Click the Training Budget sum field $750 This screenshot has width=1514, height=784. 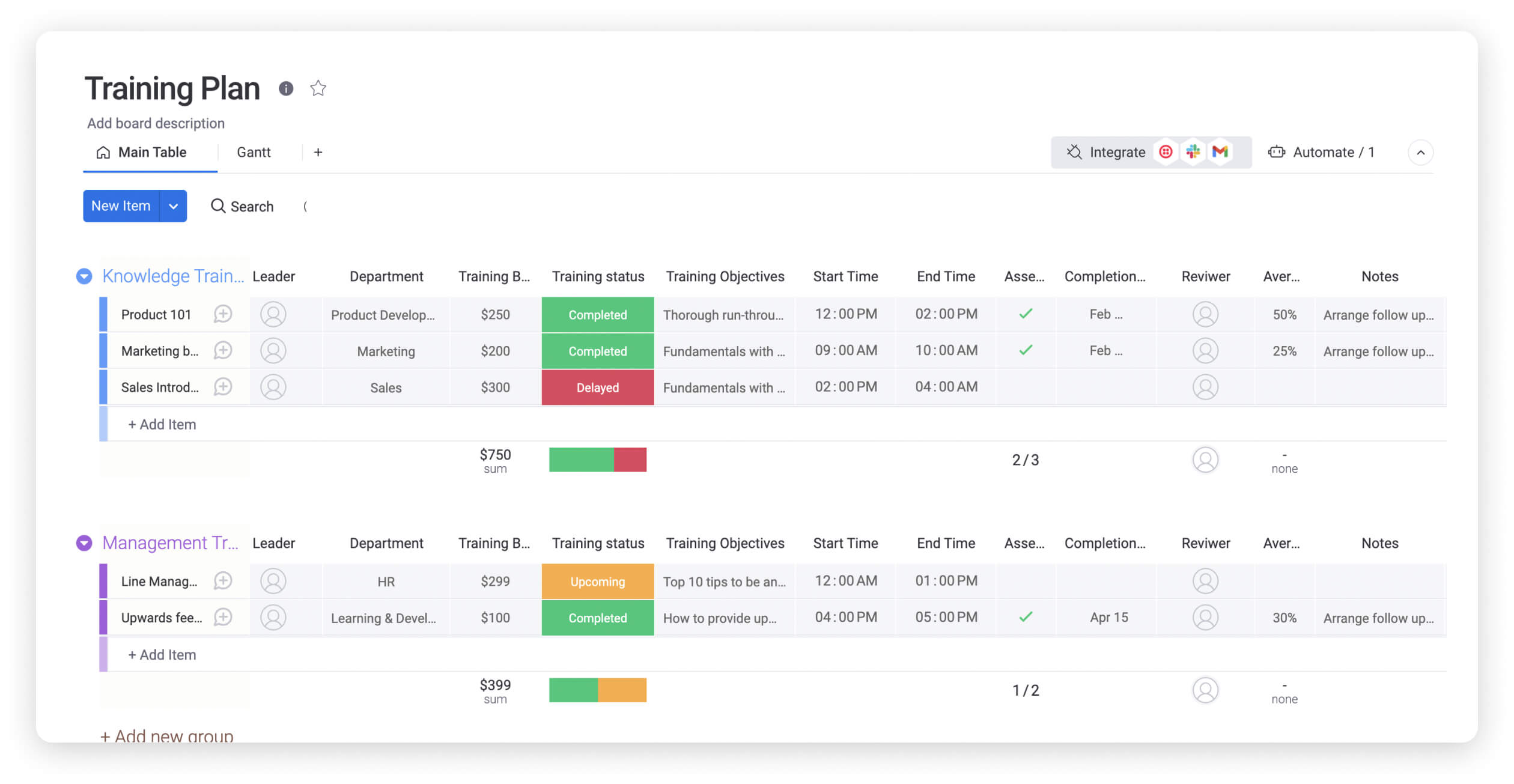click(494, 459)
